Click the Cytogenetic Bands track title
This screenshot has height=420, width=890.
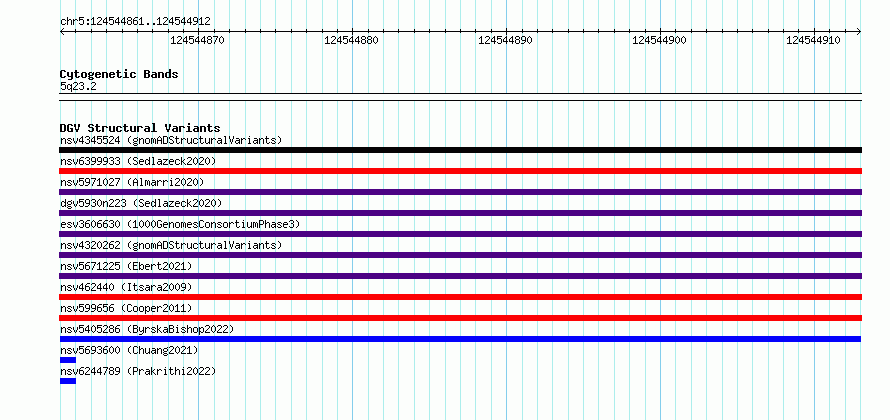pos(119,74)
